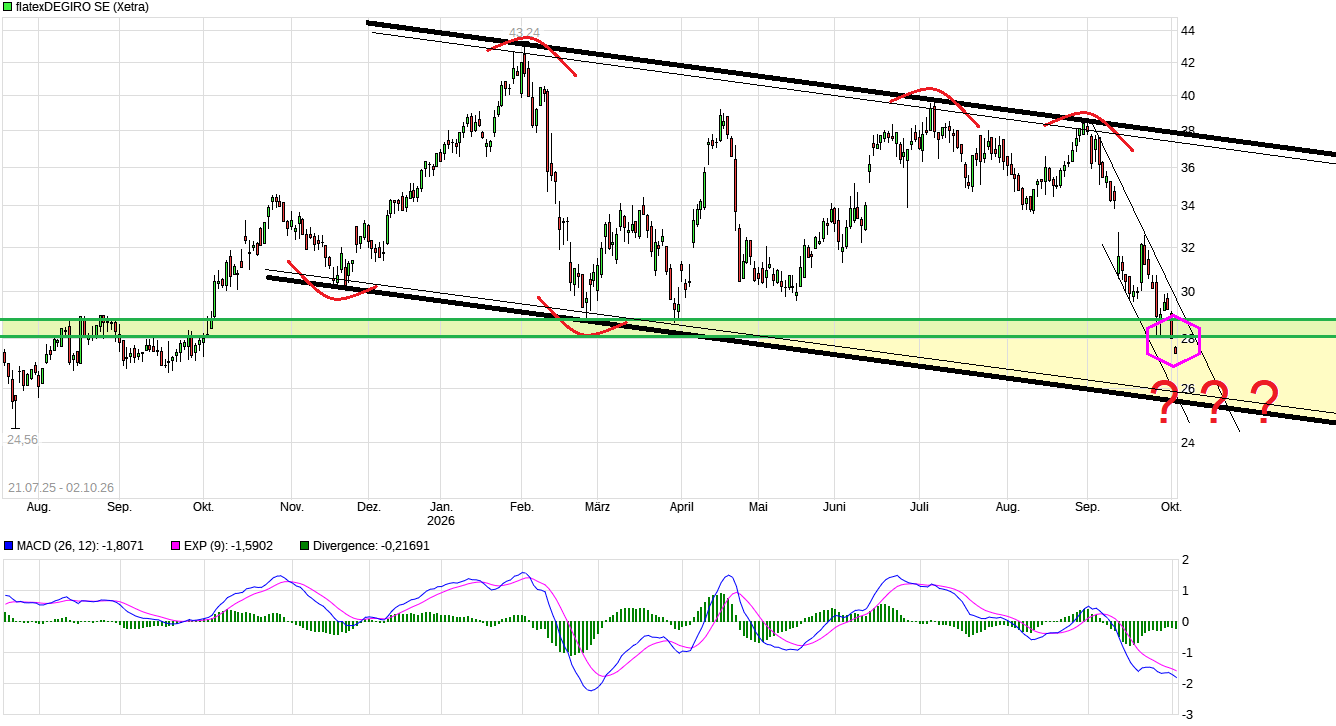Click the date range 21.07.25 - 02.10.26 text
Image resolution: width=1336 pixels, height=726 pixels.
tap(61, 487)
